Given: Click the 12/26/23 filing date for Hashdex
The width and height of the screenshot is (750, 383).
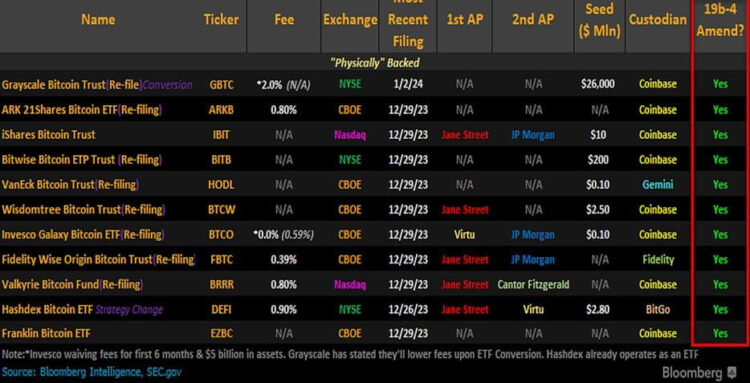Looking at the screenshot, I should tap(408, 309).
